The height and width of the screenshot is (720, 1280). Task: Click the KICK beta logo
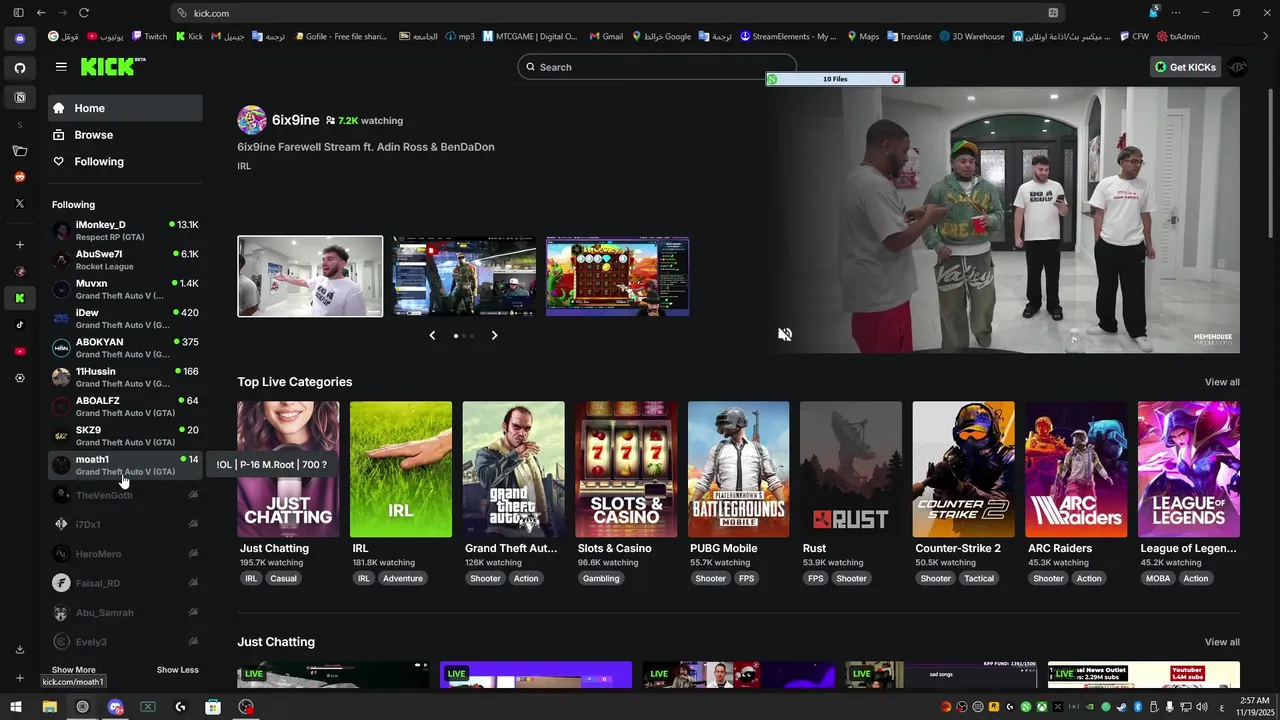(x=112, y=67)
